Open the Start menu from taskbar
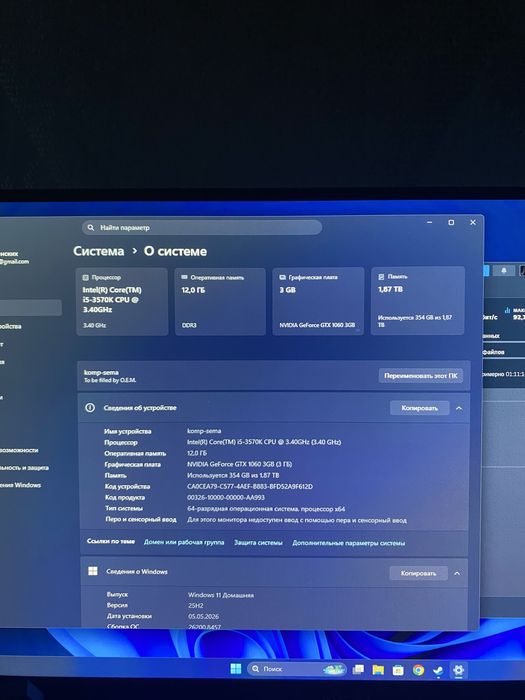 click(236, 668)
